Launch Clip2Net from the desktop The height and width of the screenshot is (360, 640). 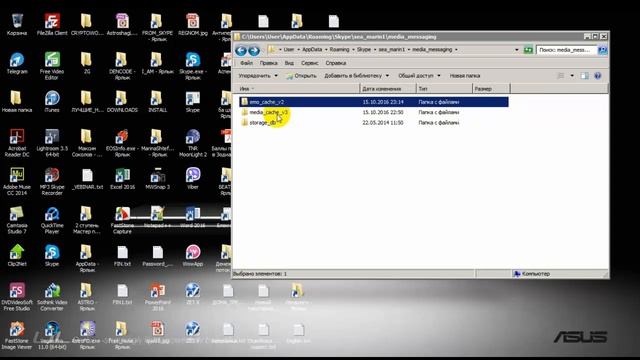17,256
